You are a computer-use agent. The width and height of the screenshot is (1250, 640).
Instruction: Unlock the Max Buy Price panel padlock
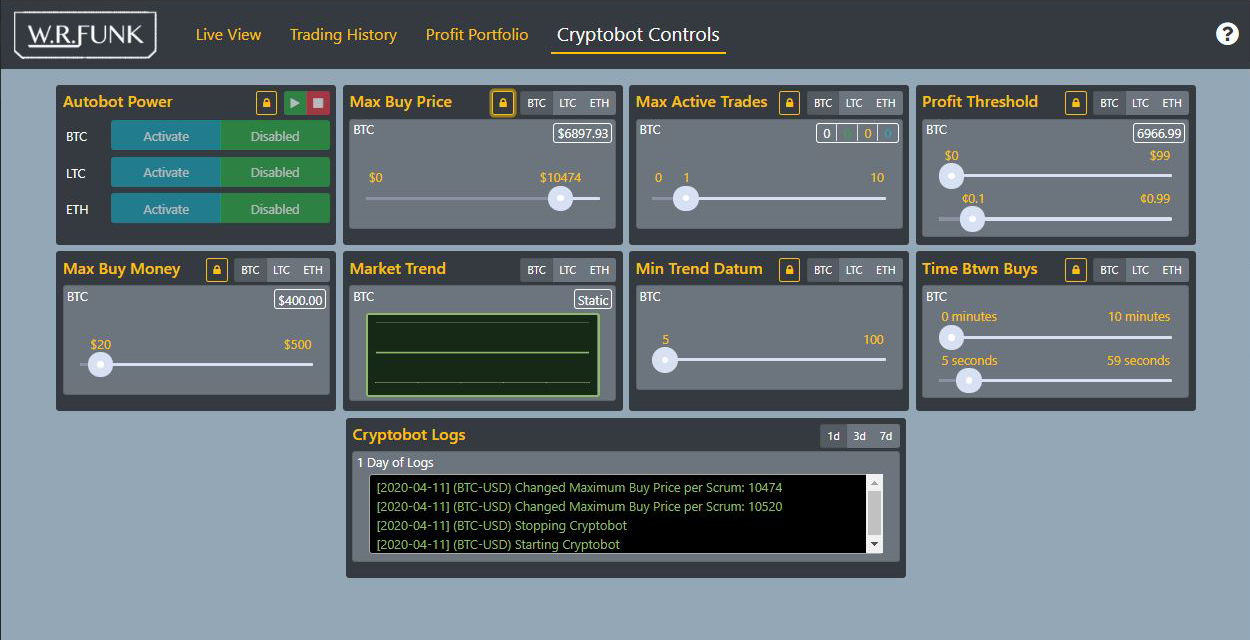(x=502, y=102)
